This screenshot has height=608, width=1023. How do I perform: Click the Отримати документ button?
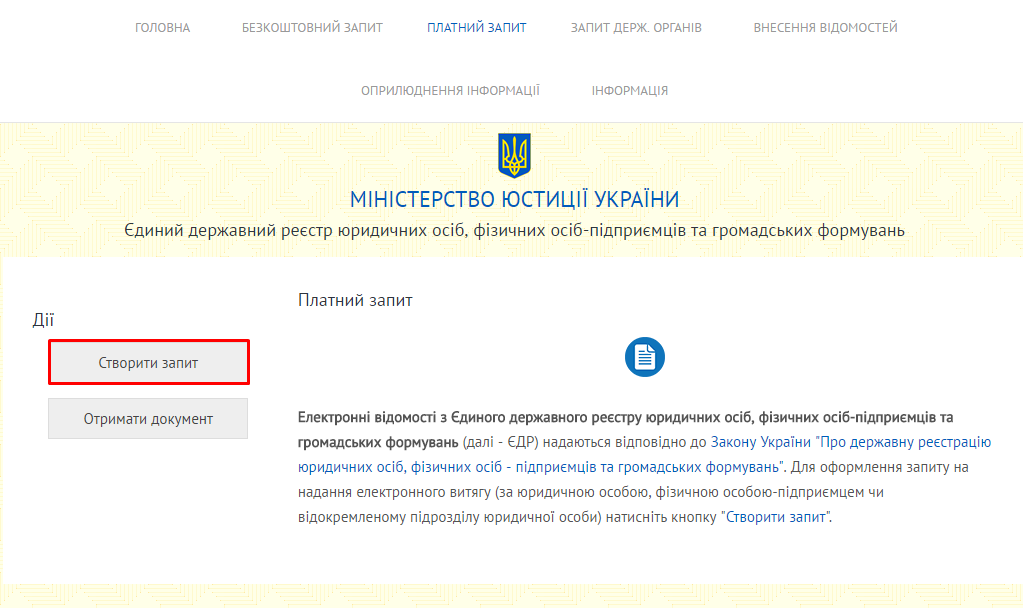click(148, 418)
